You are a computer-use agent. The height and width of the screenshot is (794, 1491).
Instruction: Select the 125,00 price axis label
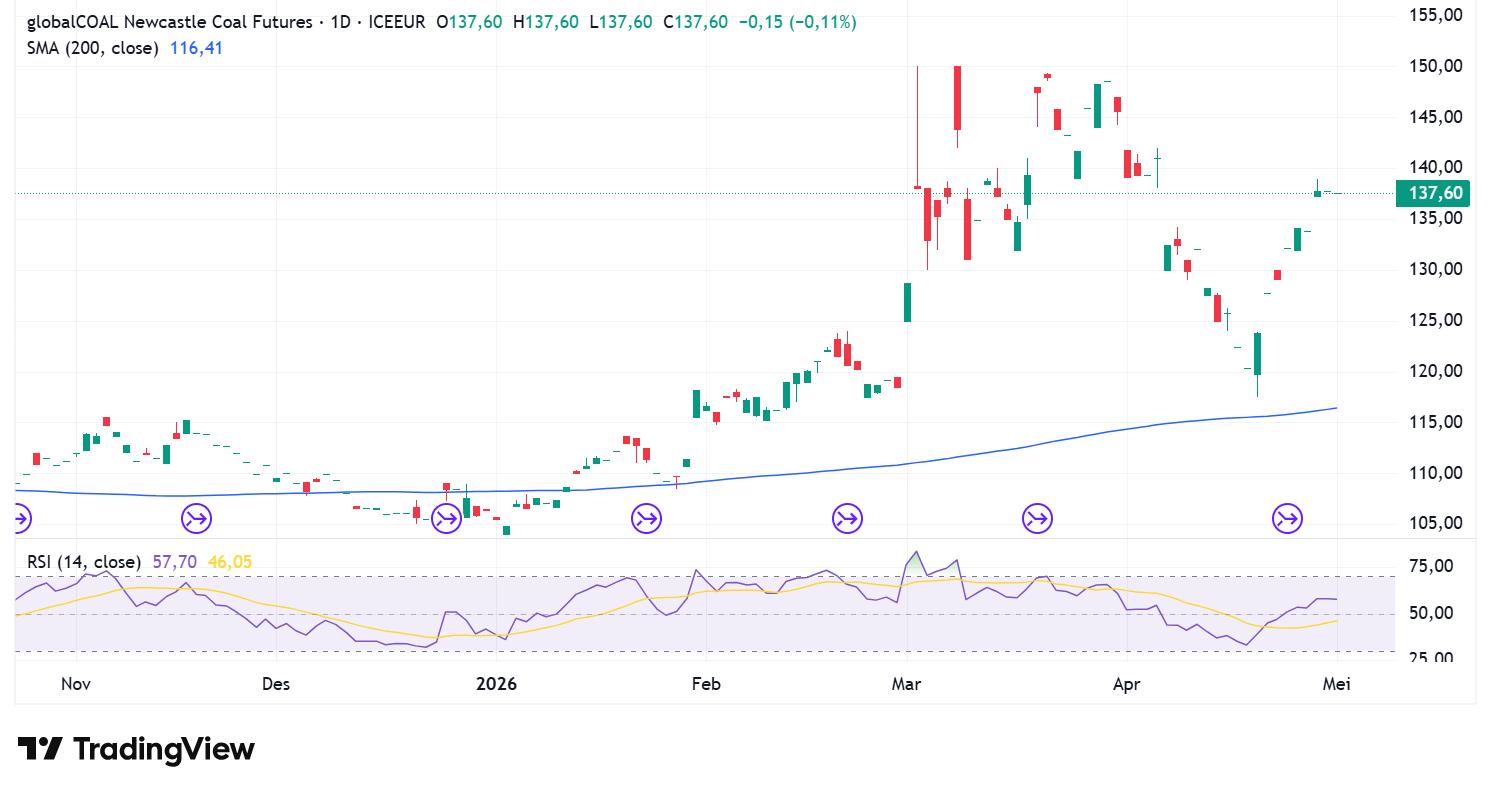pyautogui.click(x=1436, y=320)
